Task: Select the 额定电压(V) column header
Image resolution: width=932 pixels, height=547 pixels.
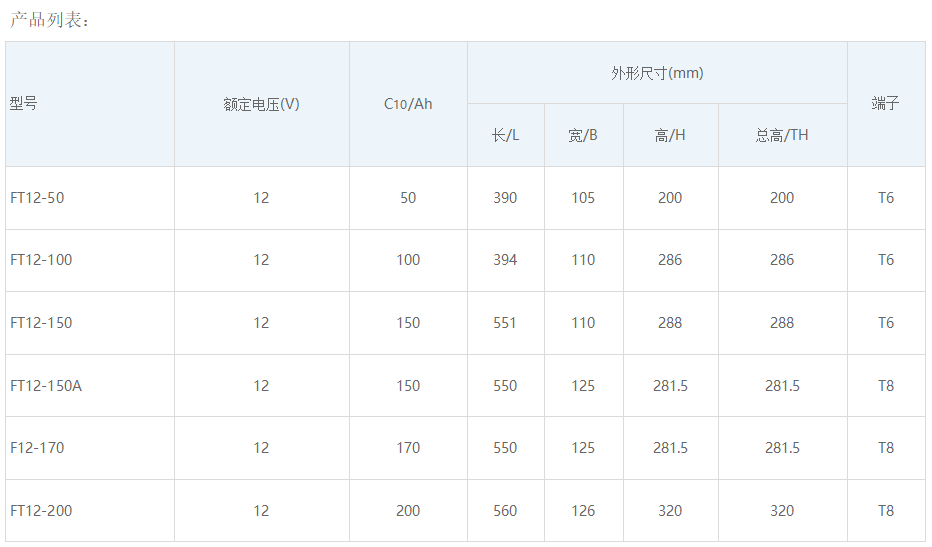Action: point(261,104)
